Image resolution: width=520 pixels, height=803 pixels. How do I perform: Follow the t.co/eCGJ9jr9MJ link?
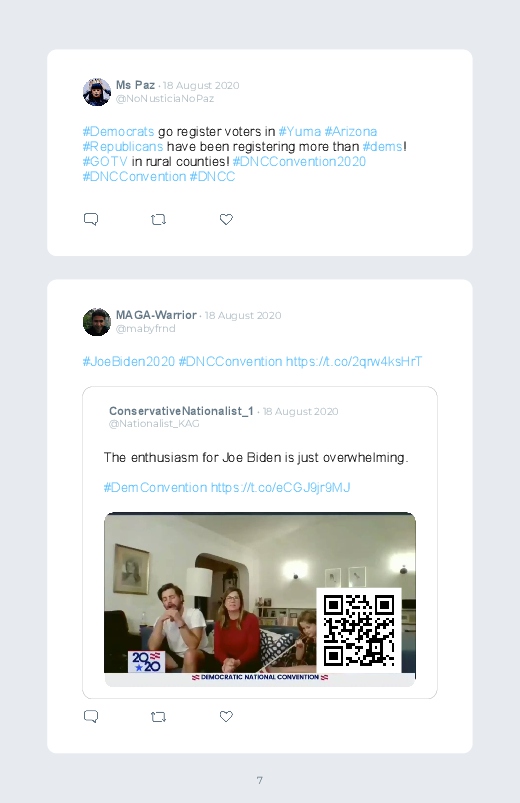click(x=281, y=487)
